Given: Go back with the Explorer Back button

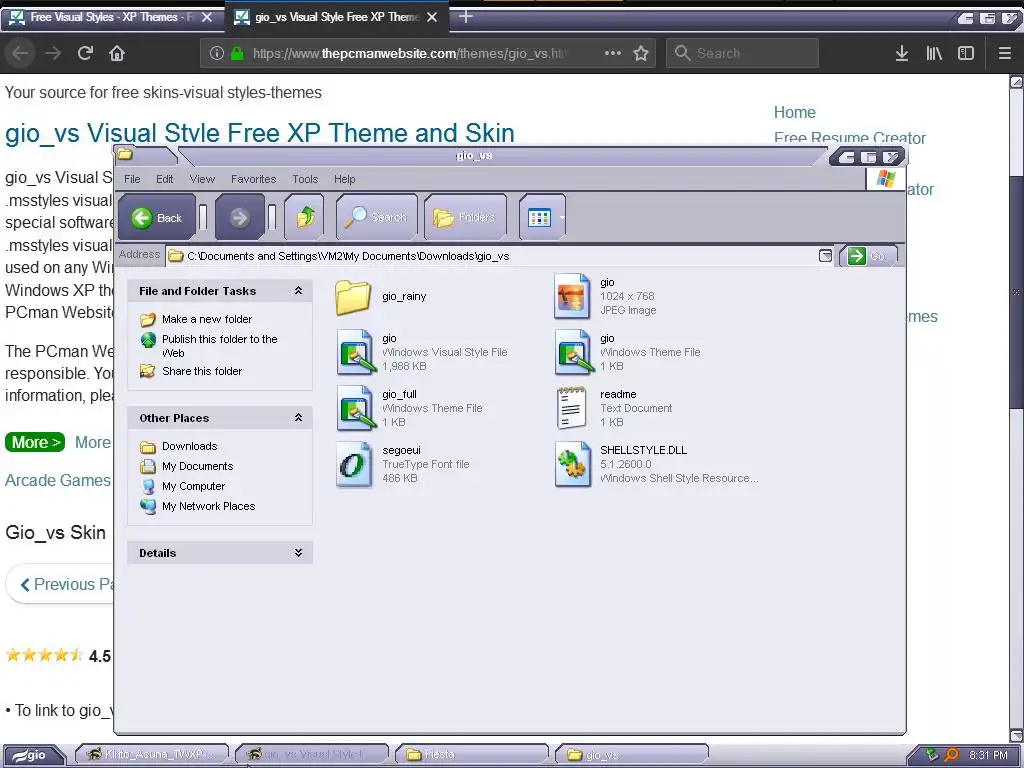Looking at the screenshot, I should [x=157, y=217].
